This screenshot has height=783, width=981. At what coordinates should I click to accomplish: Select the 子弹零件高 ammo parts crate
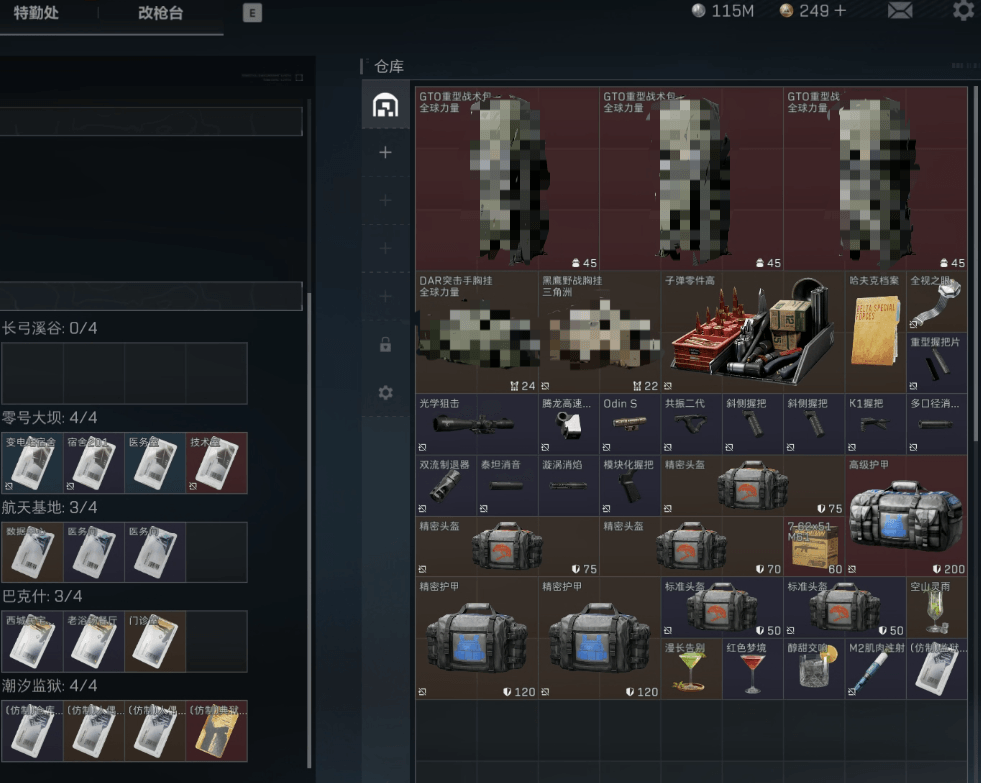(x=752, y=332)
